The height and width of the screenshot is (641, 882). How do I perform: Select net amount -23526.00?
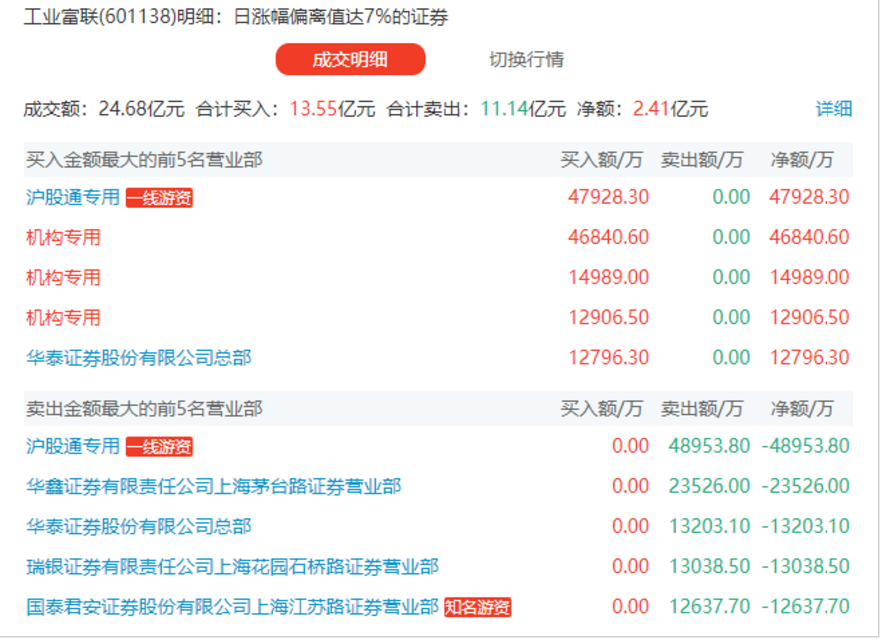pyautogui.click(x=806, y=486)
